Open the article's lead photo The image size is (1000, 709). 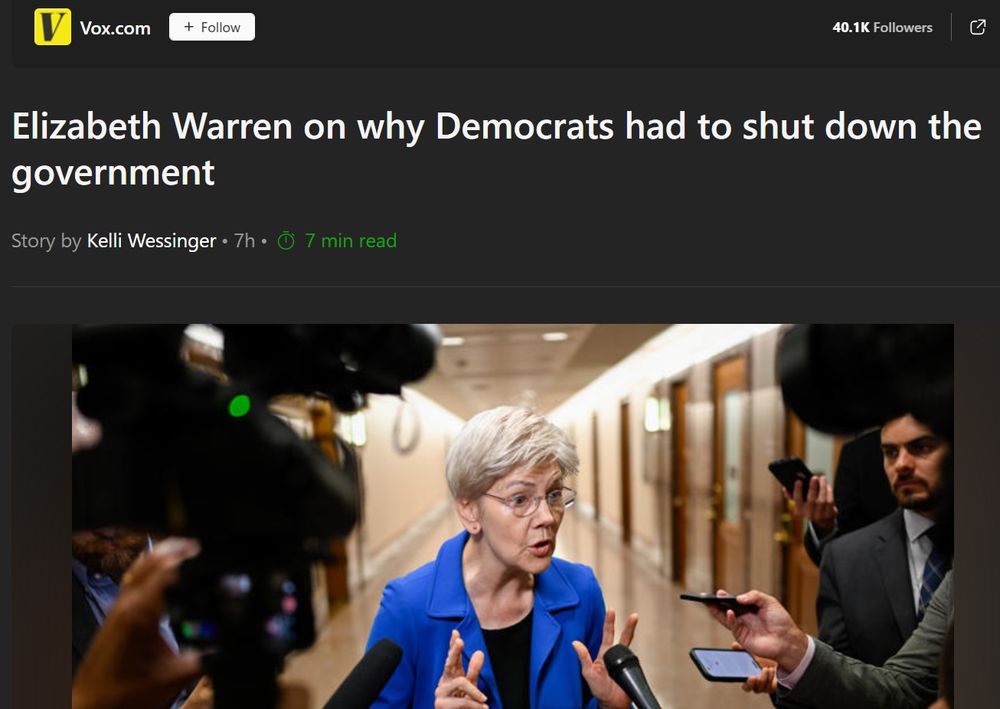tap(513, 516)
